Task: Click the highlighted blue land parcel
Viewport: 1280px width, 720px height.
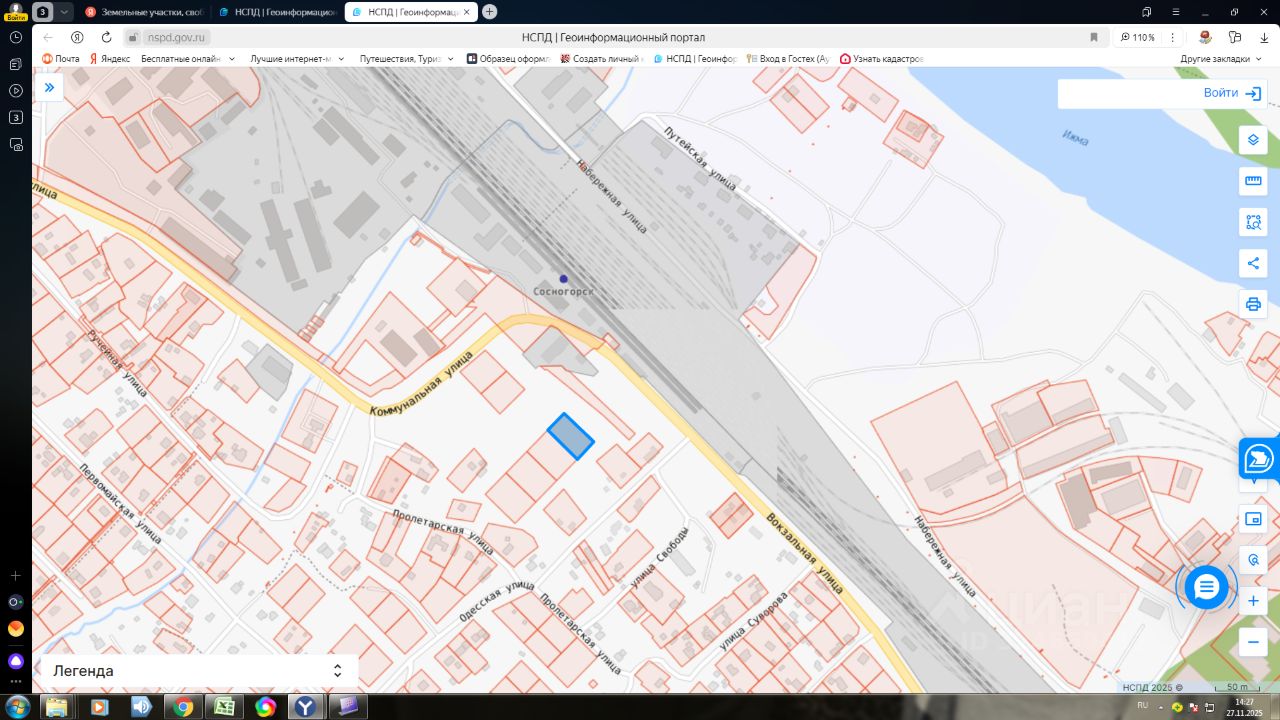Action: pos(571,436)
